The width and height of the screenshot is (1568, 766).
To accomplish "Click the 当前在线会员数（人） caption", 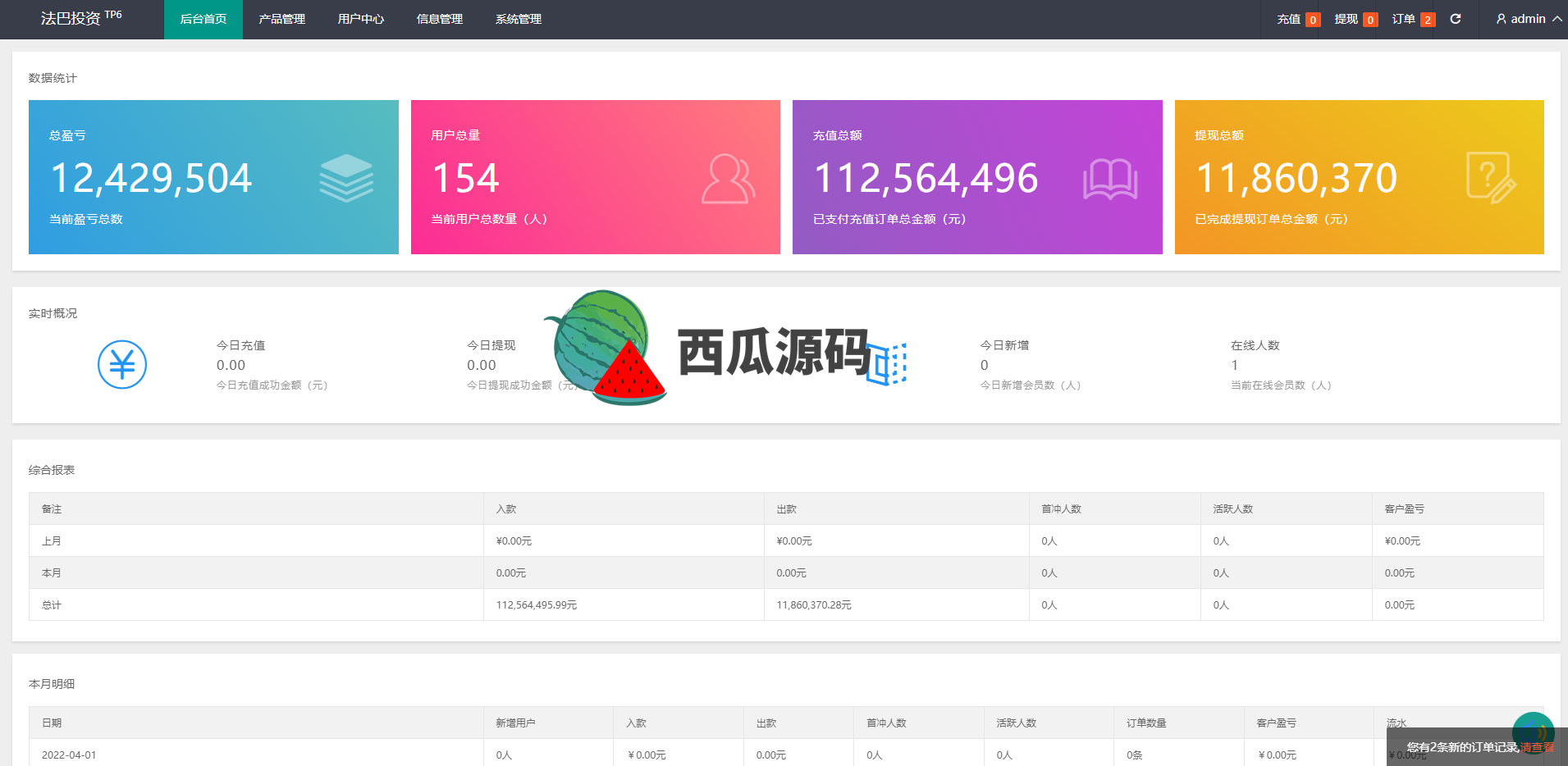I will (x=1281, y=385).
